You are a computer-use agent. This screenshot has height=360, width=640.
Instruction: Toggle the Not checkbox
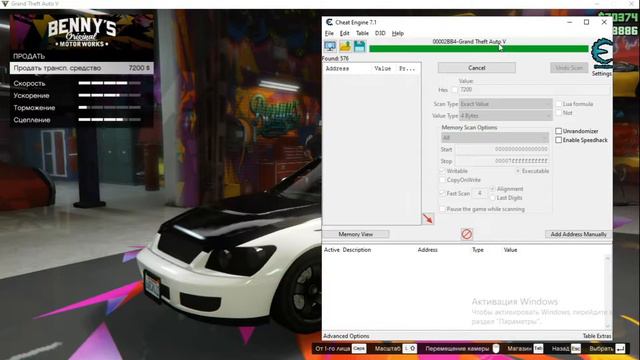click(x=559, y=113)
